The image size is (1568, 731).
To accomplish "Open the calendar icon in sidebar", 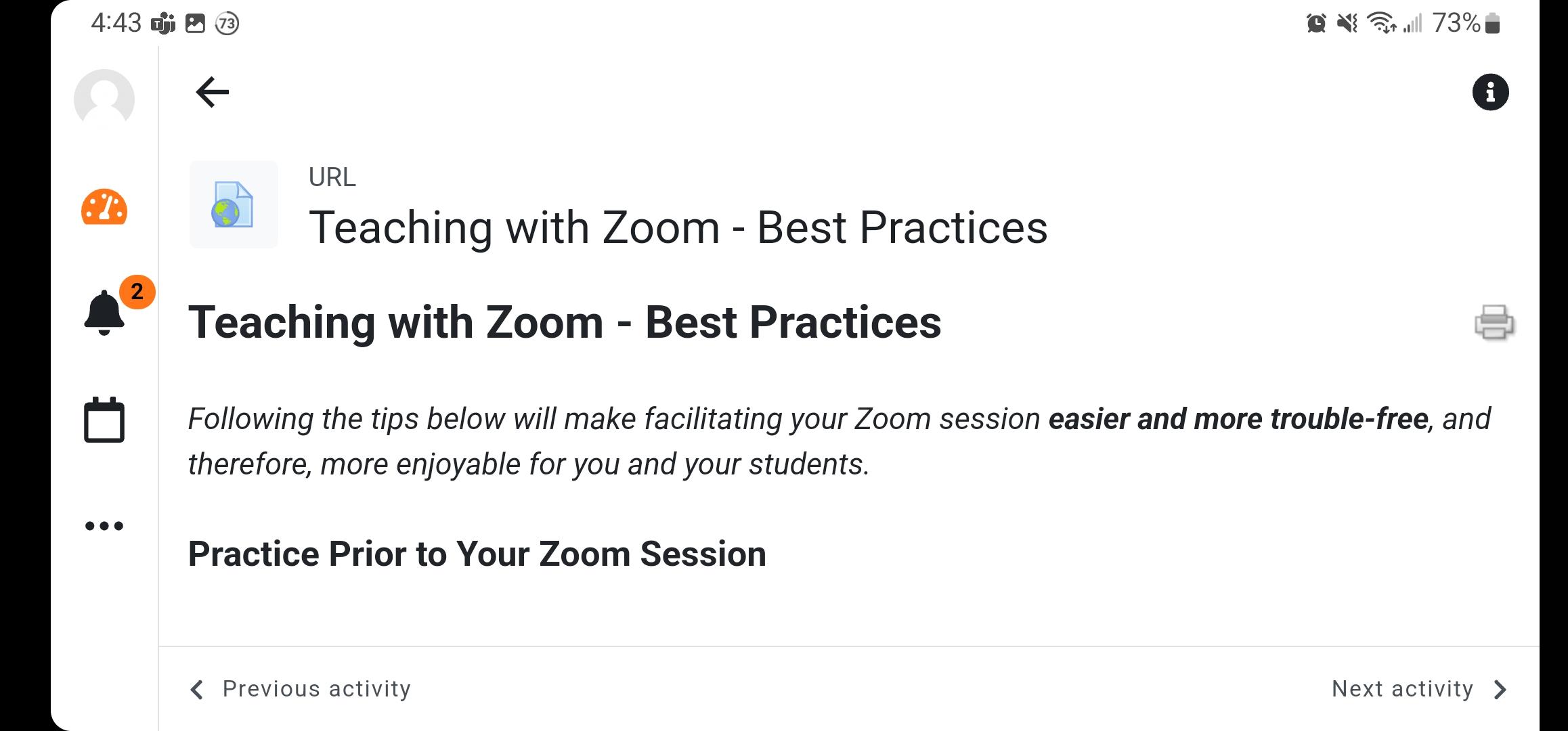I will click(104, 420).
